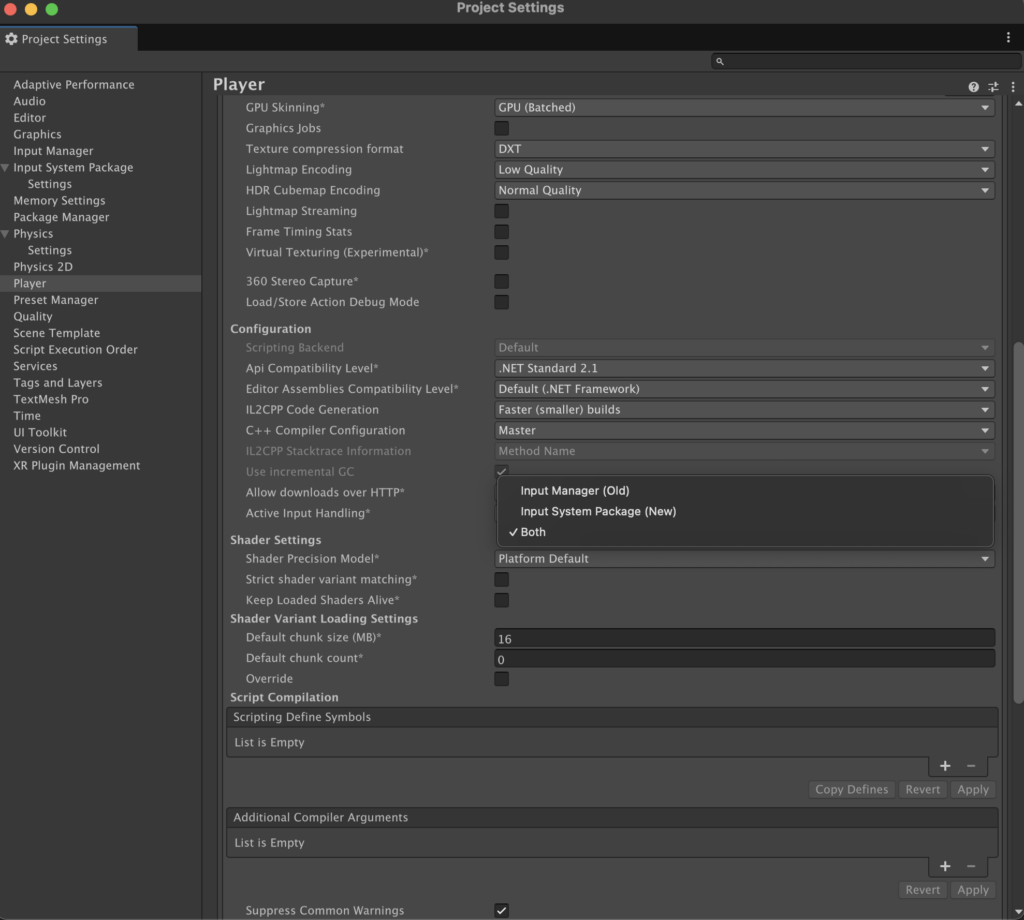
Task: Open the Player help reference icon
Action: [x=973, y=87]
